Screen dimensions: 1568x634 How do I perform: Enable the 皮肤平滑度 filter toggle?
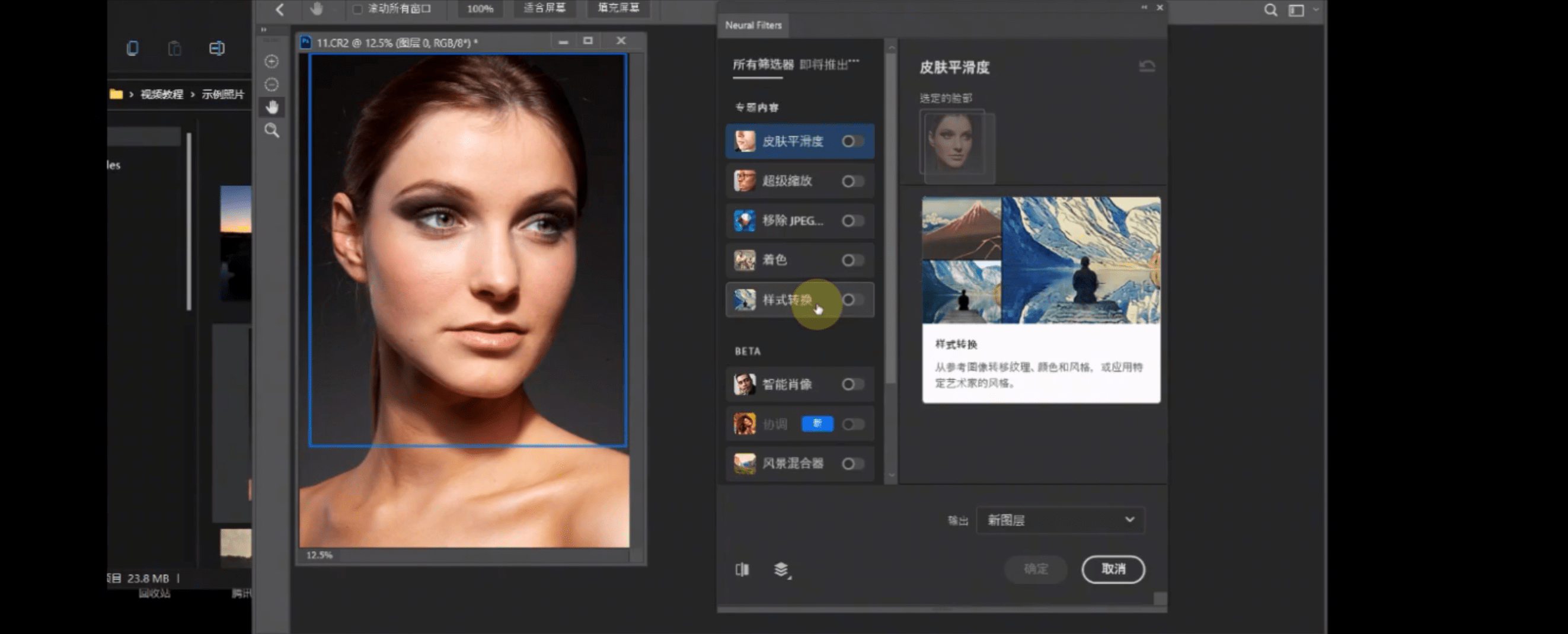(854, 140)
